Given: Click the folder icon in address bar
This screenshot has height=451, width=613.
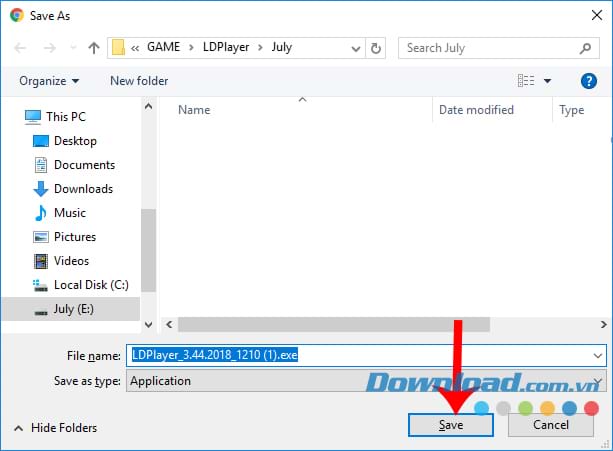Looking at the screenshot, I should pos(118,48).
